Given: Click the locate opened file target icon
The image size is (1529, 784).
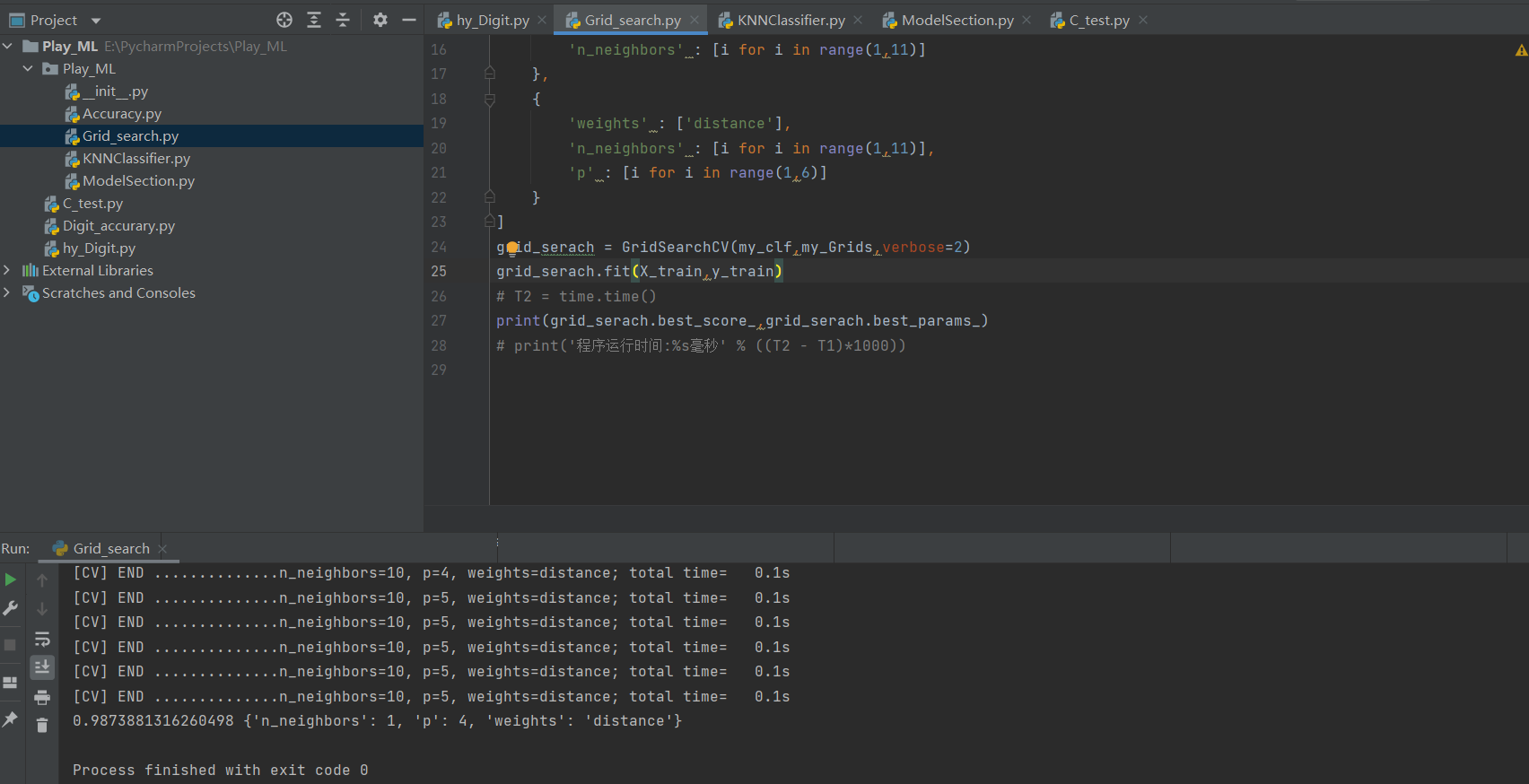Looking at the screenshot, I should coord(284,20).
